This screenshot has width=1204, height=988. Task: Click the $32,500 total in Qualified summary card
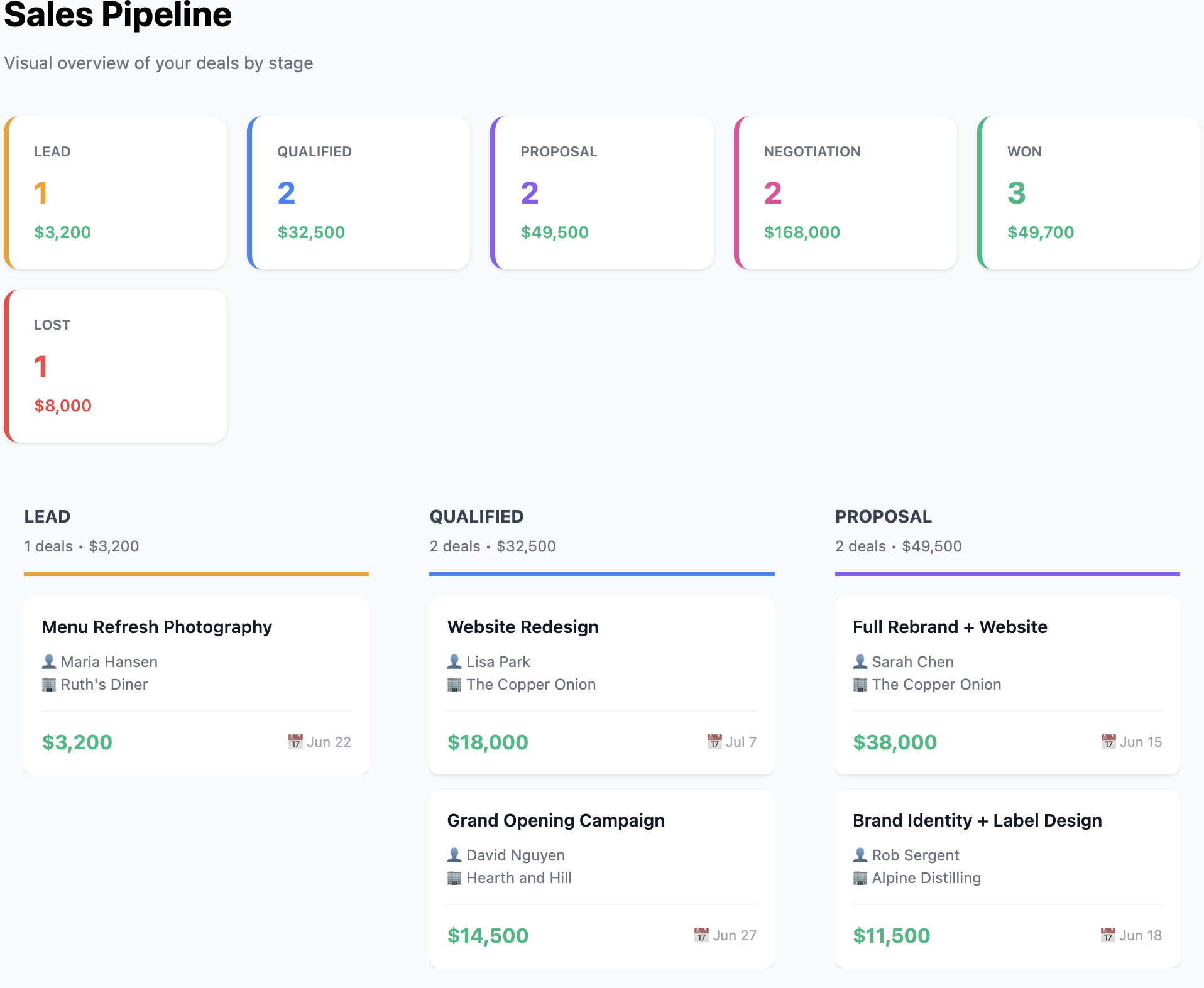[311, 232]
